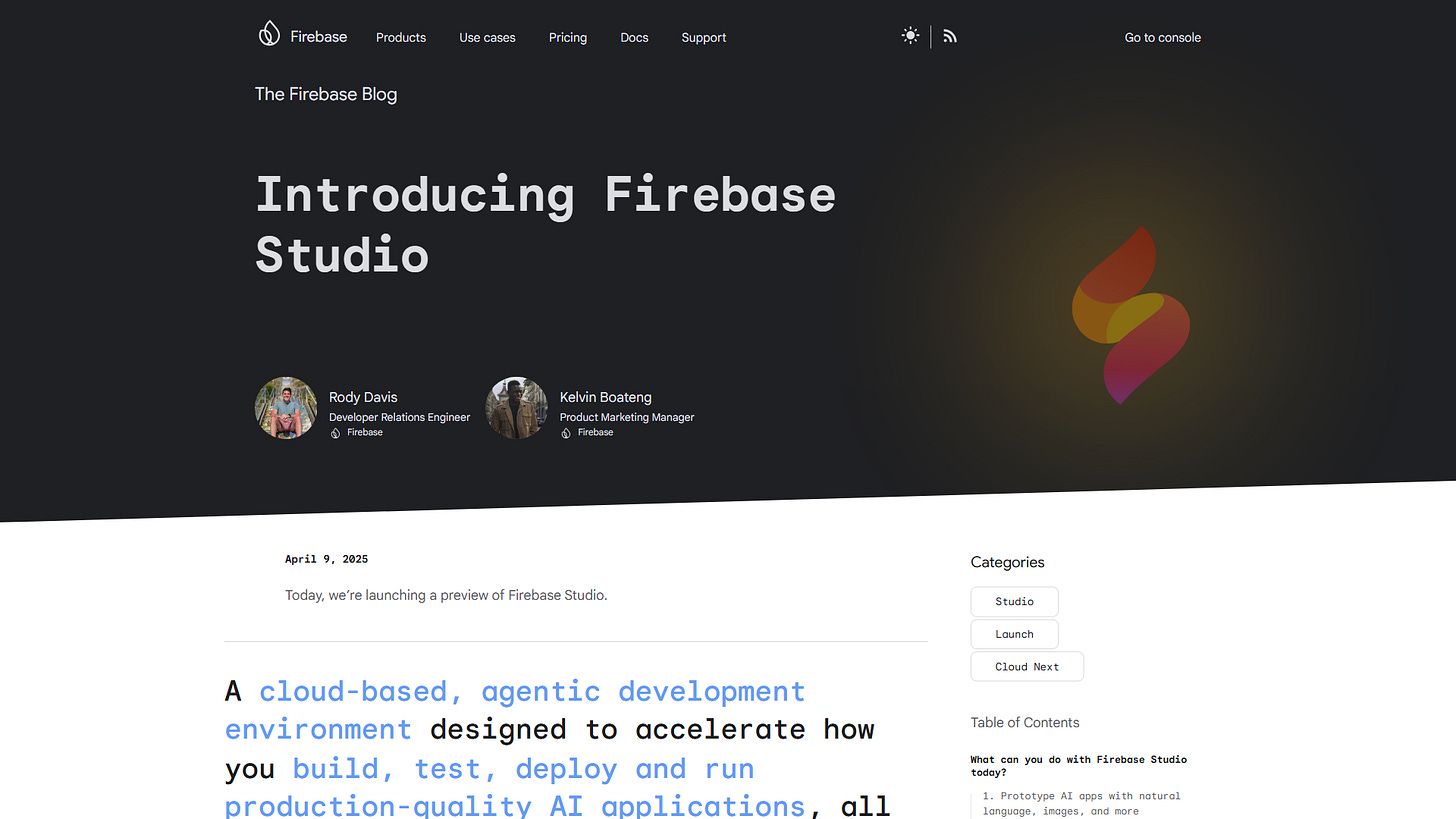Toggle the light/dark theme sun icon
1456x819 pixels.
(x=910, y=36)
